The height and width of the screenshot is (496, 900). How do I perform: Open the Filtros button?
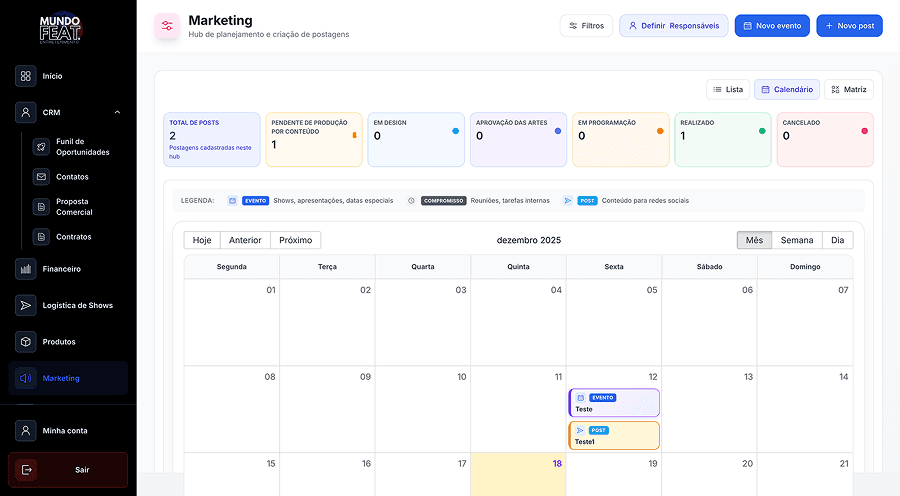point(587,26)
